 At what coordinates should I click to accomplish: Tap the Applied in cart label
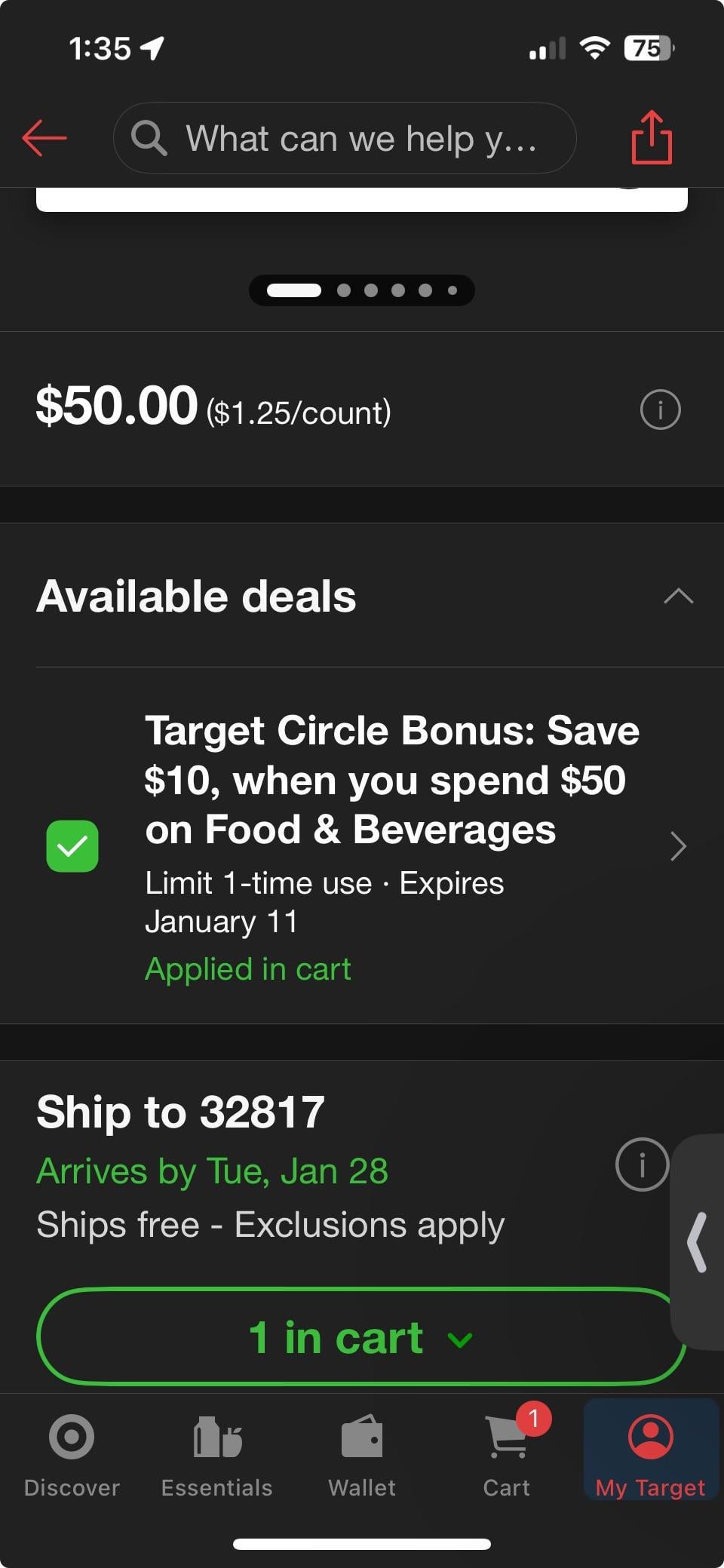(x=248, y=969)
